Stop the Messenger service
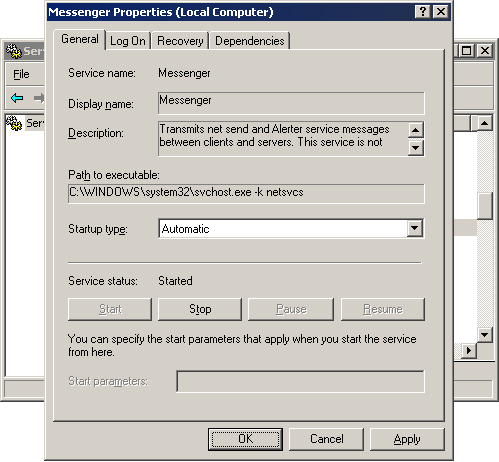 200,309
